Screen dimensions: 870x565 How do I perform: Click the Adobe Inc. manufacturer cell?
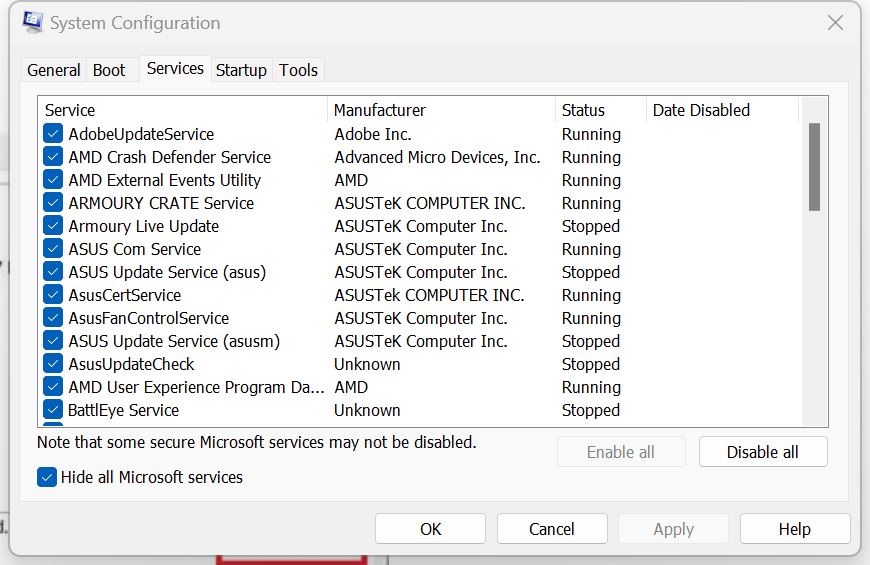pyautogui.click(x=372, y=134)
